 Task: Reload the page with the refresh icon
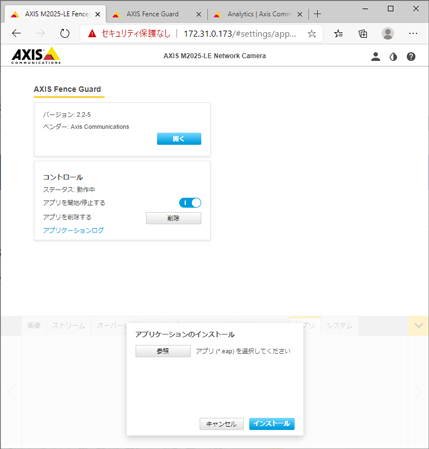click(x=65, y=33)
